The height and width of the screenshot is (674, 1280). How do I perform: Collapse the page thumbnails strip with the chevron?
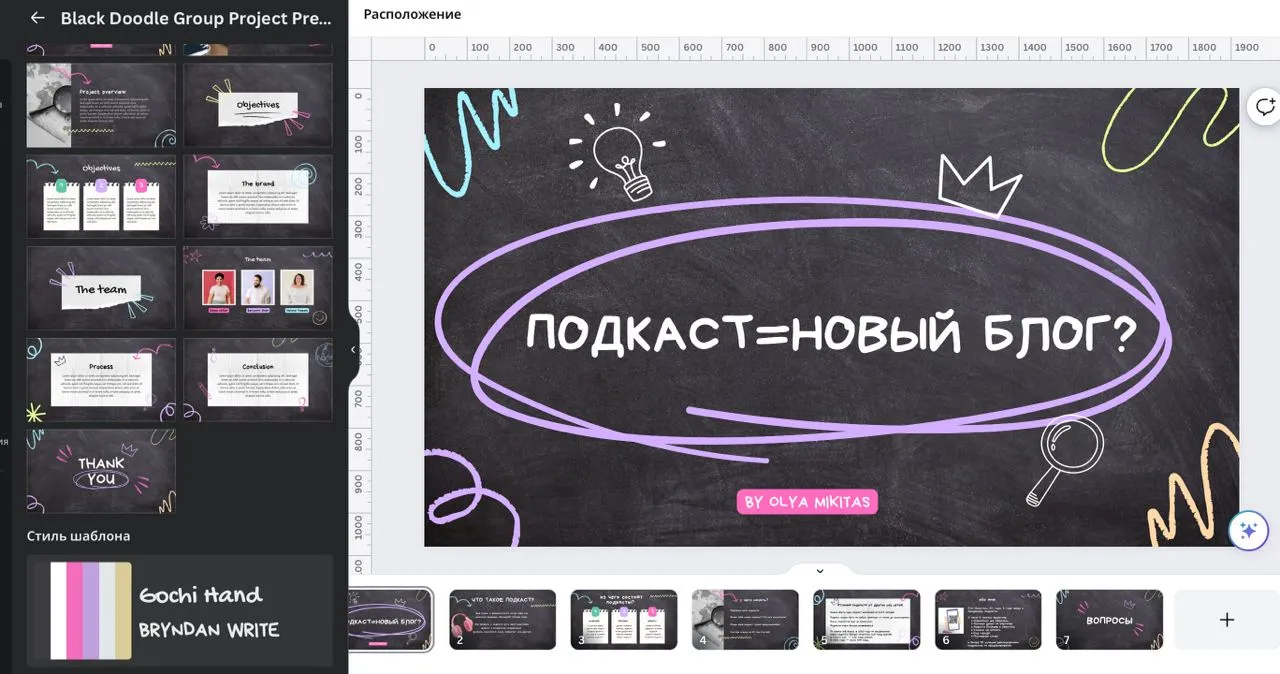820,571
